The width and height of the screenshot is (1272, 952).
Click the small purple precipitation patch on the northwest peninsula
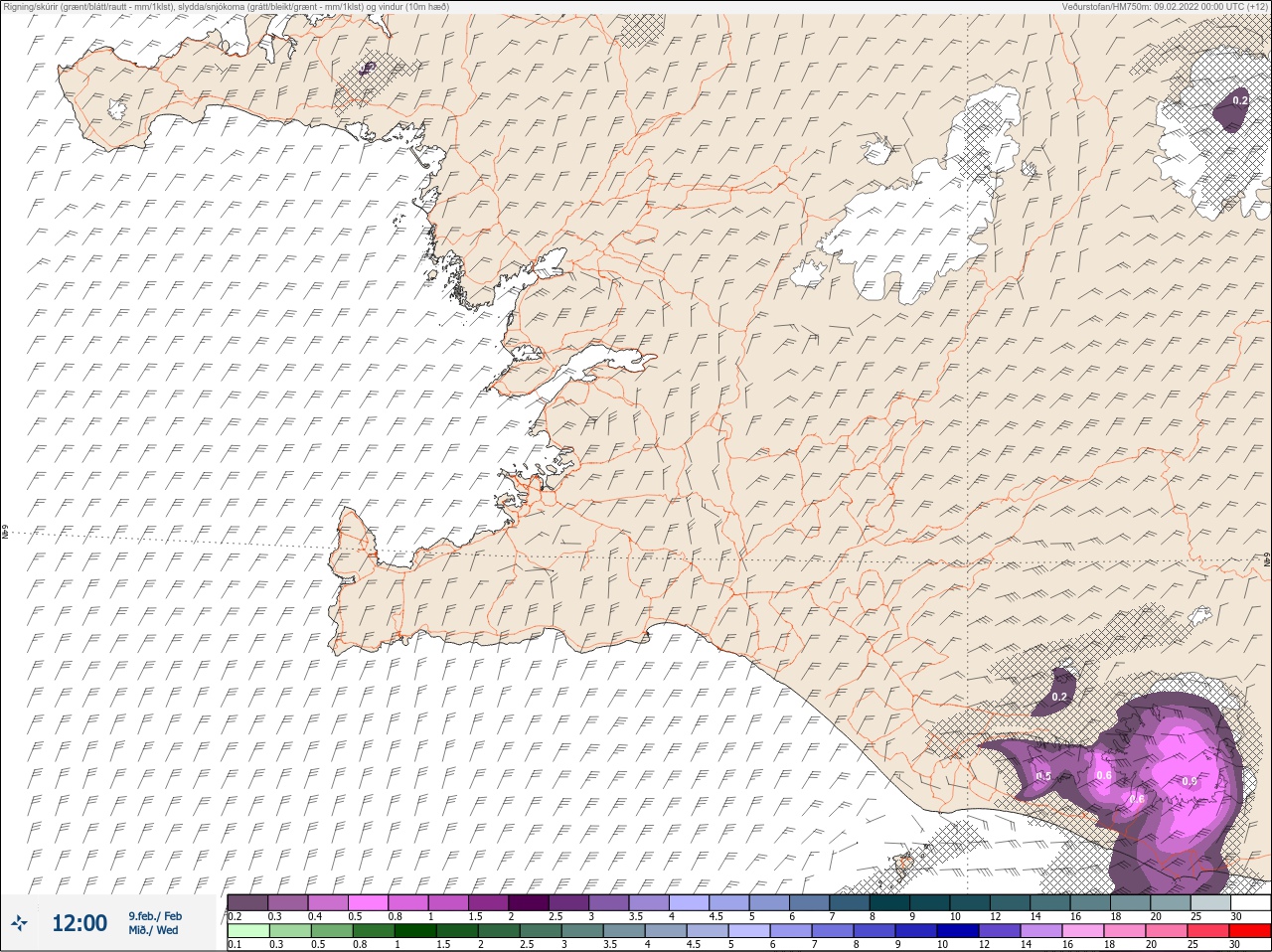pyautogui.click(x=368, y=68)
